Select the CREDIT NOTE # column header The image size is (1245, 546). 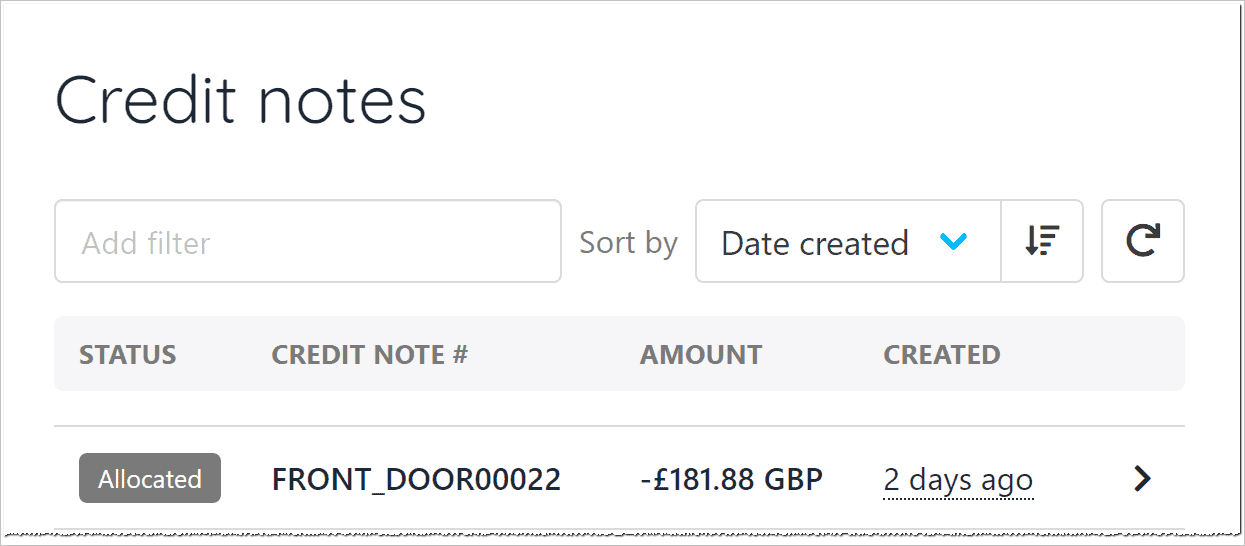pos(369,355)
